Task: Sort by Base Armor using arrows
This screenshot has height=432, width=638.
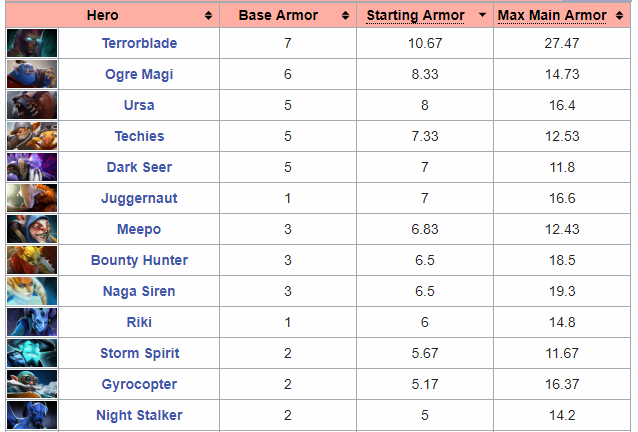Action: 345,15
